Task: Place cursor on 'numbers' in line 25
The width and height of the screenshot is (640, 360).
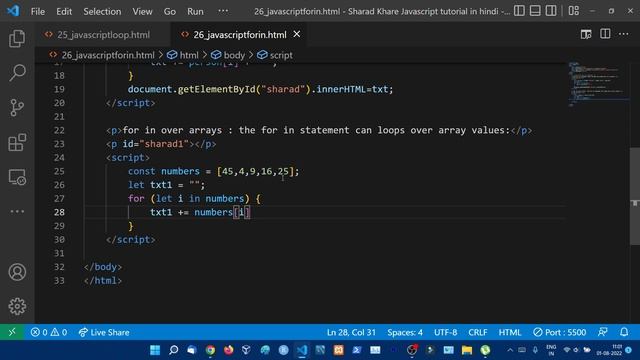Action: coord(180,171)
